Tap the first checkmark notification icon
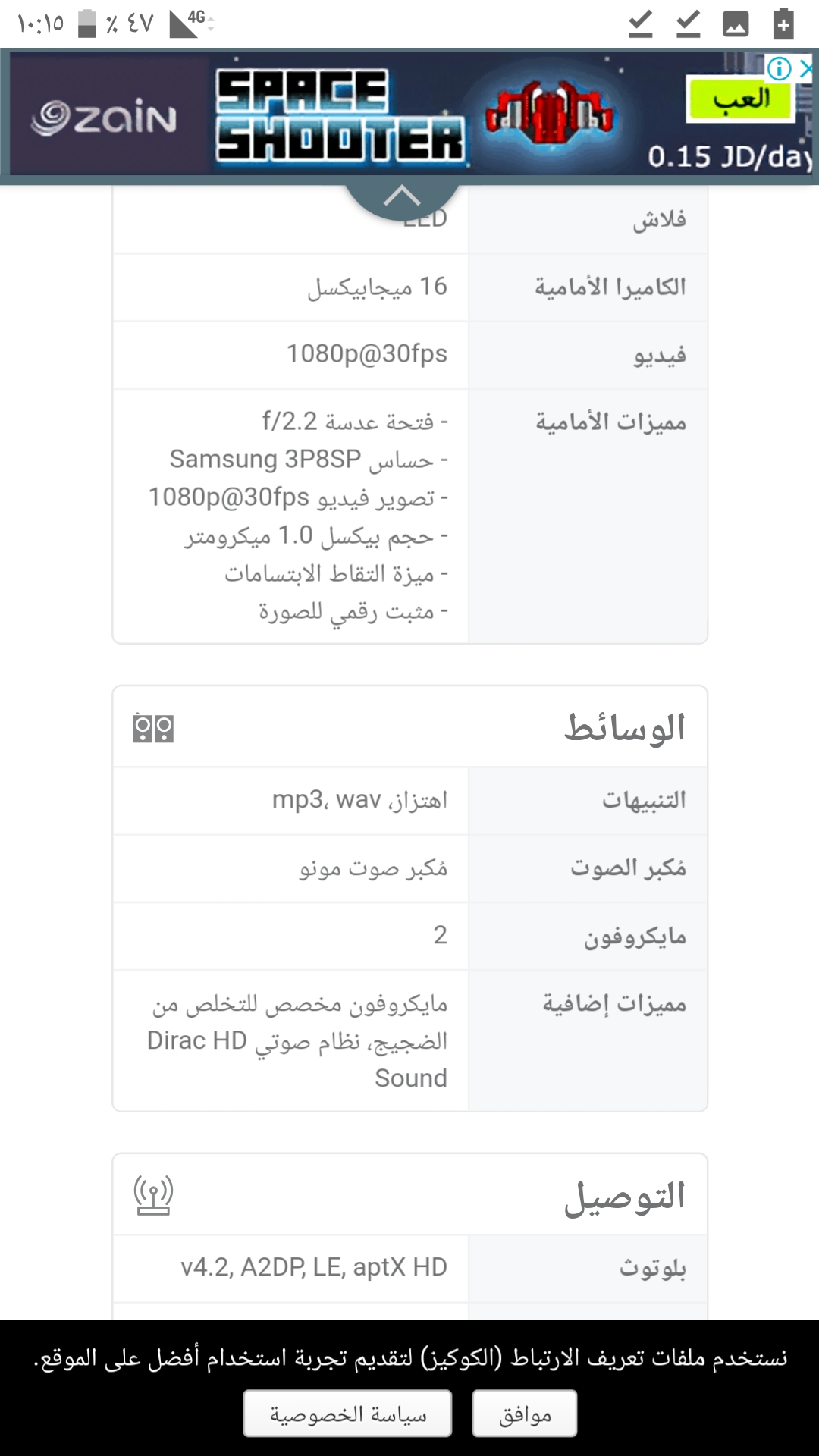 pyautogui.click(x=641, y=24)
